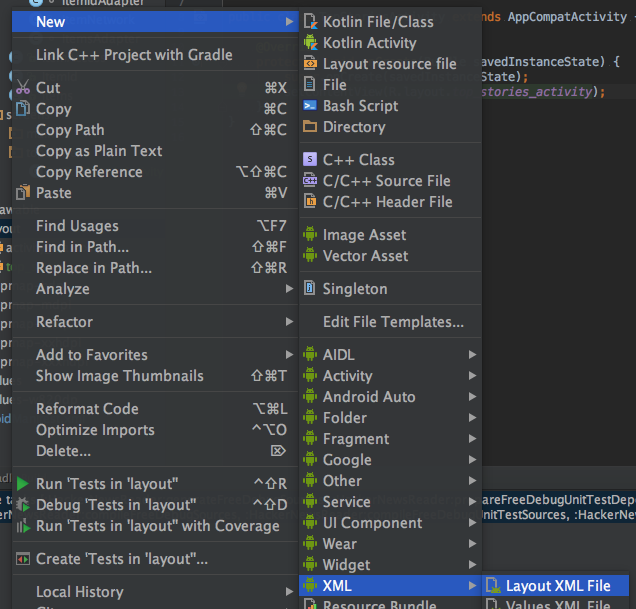This screenshot has width=636, height=609.
Task: Open the Other submenu
Action: [x=390, y=481]
